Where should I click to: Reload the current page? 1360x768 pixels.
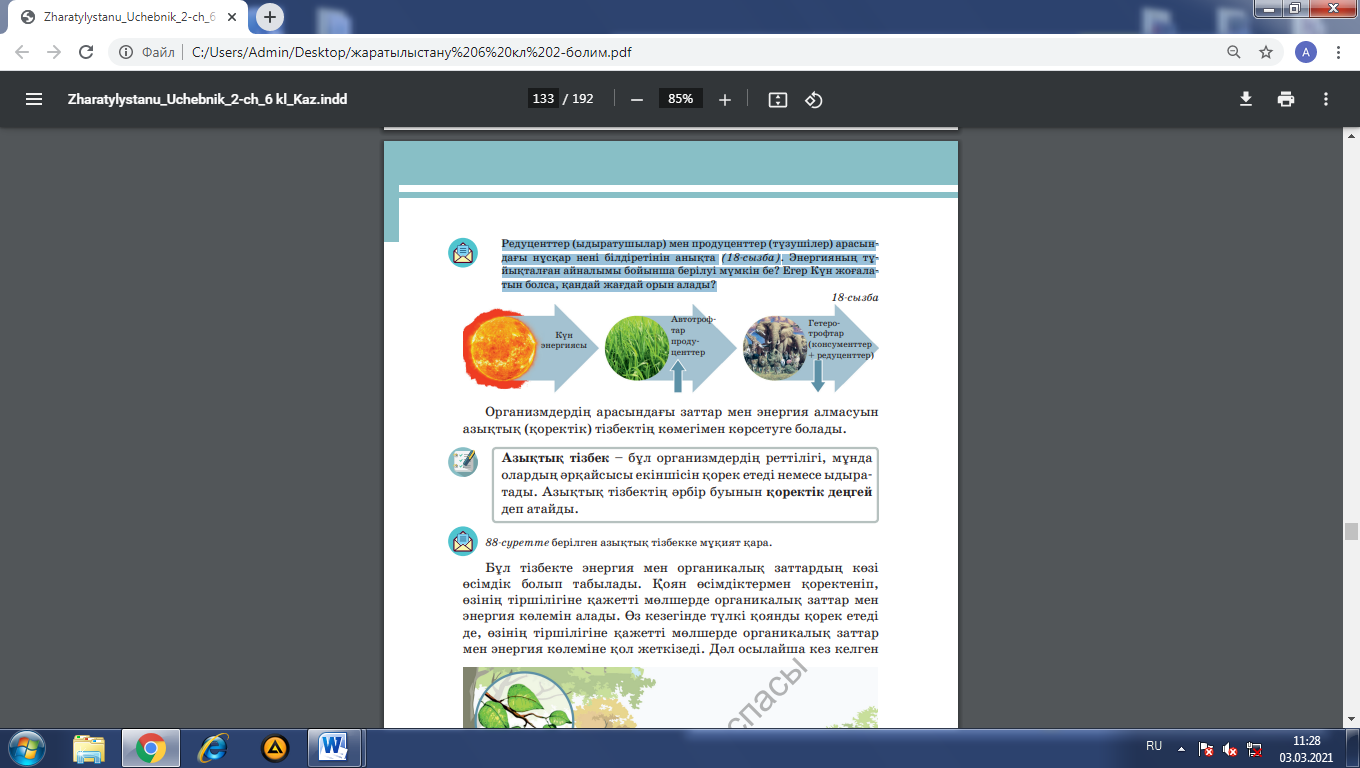point(86,52)
